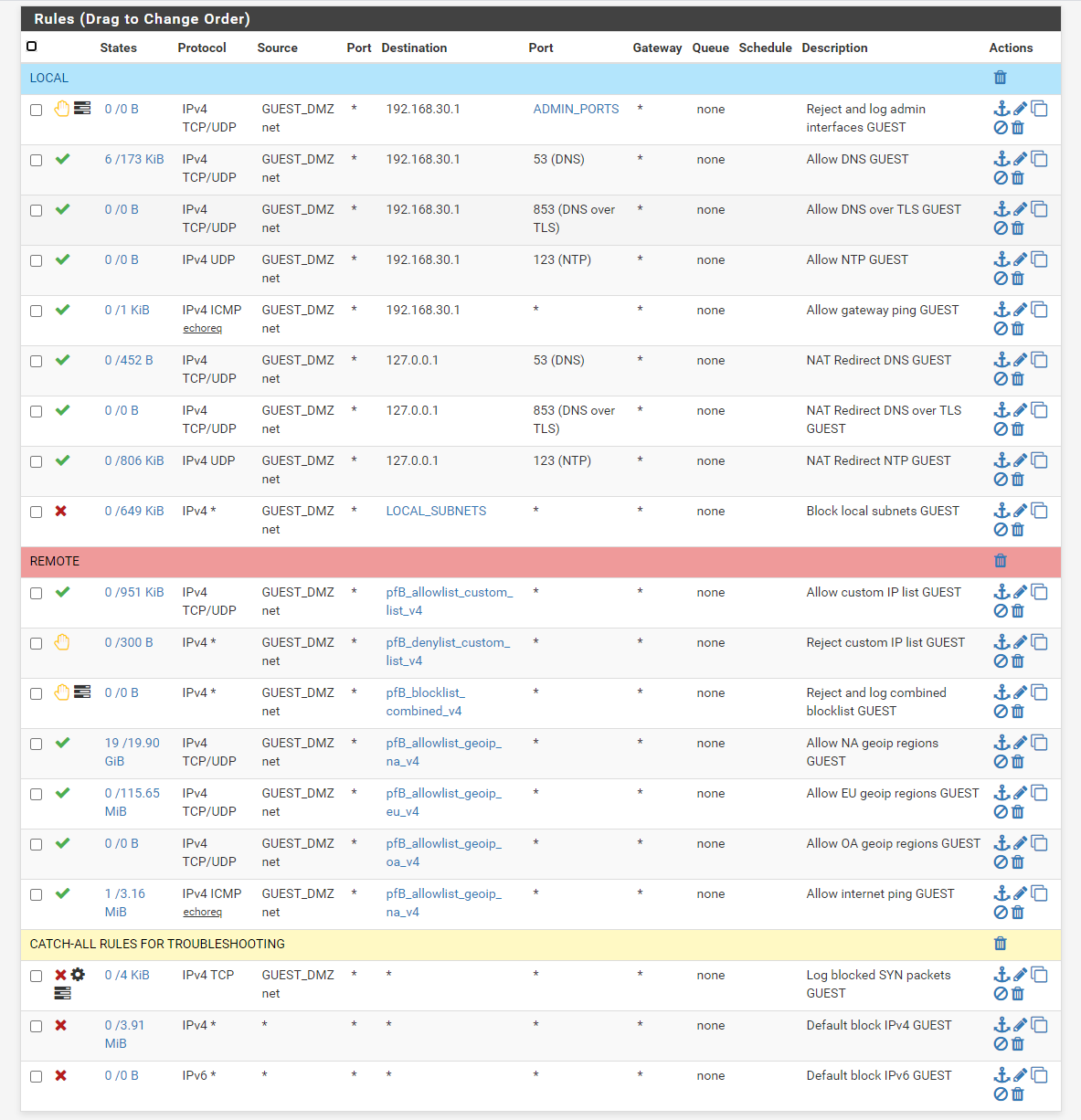1081x1120 pixels.
Task: Check the Log blocked SYN packets GUEST checkbox
Action: pyautogui.click(x=36, y=976)
